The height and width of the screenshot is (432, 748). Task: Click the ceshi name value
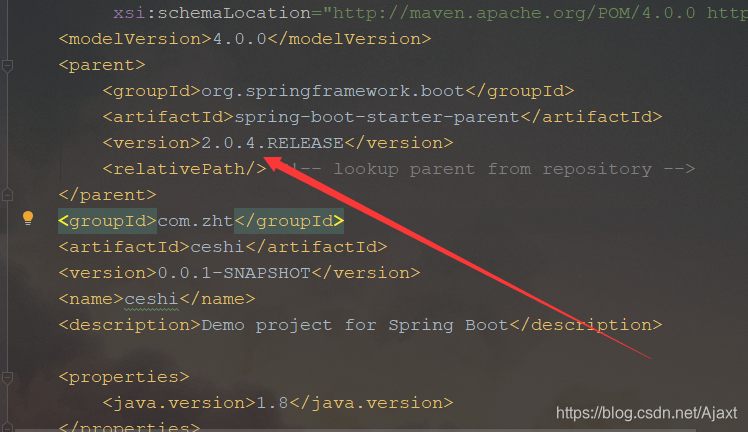pyautogui.click(x=151, y=299)
